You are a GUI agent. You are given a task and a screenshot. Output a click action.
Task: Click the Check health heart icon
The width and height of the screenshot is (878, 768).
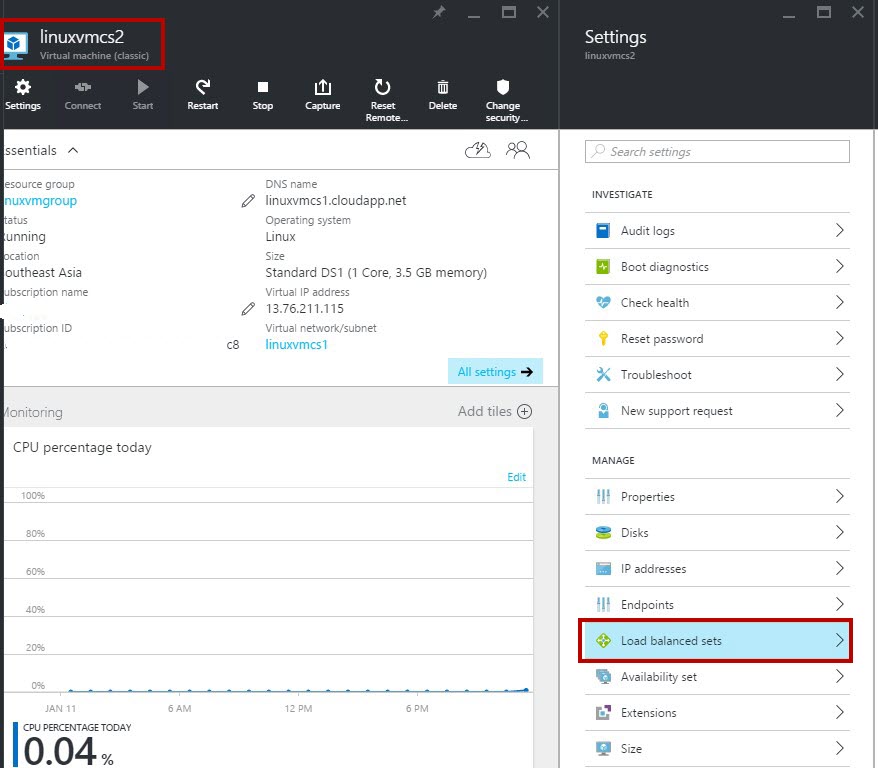pos(603,303)
